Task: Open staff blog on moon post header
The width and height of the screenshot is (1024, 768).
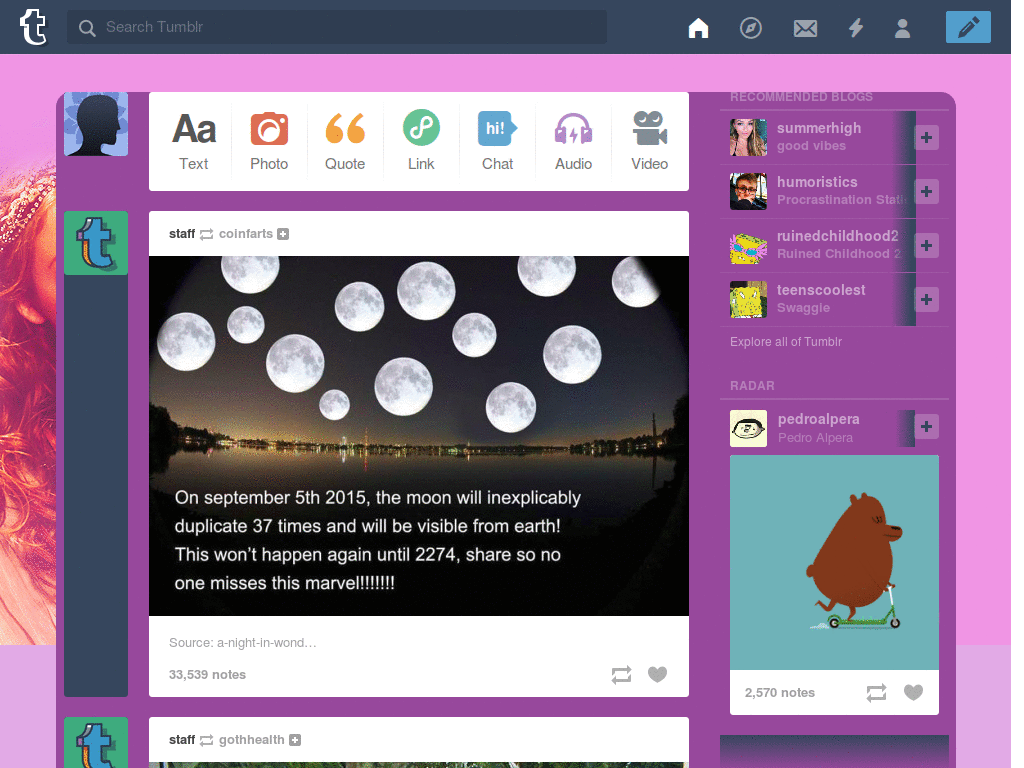Action: tap(182, 234)
